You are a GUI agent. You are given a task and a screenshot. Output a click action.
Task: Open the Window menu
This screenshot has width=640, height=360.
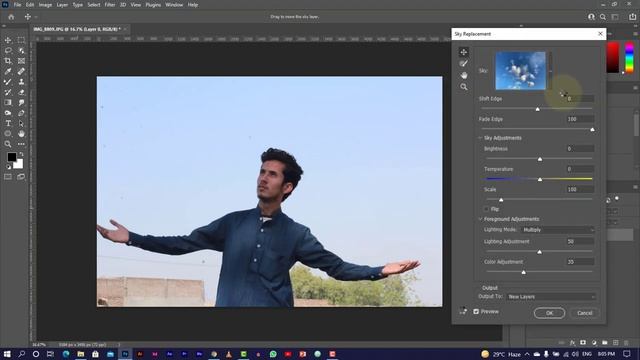(x=174, y=5)
